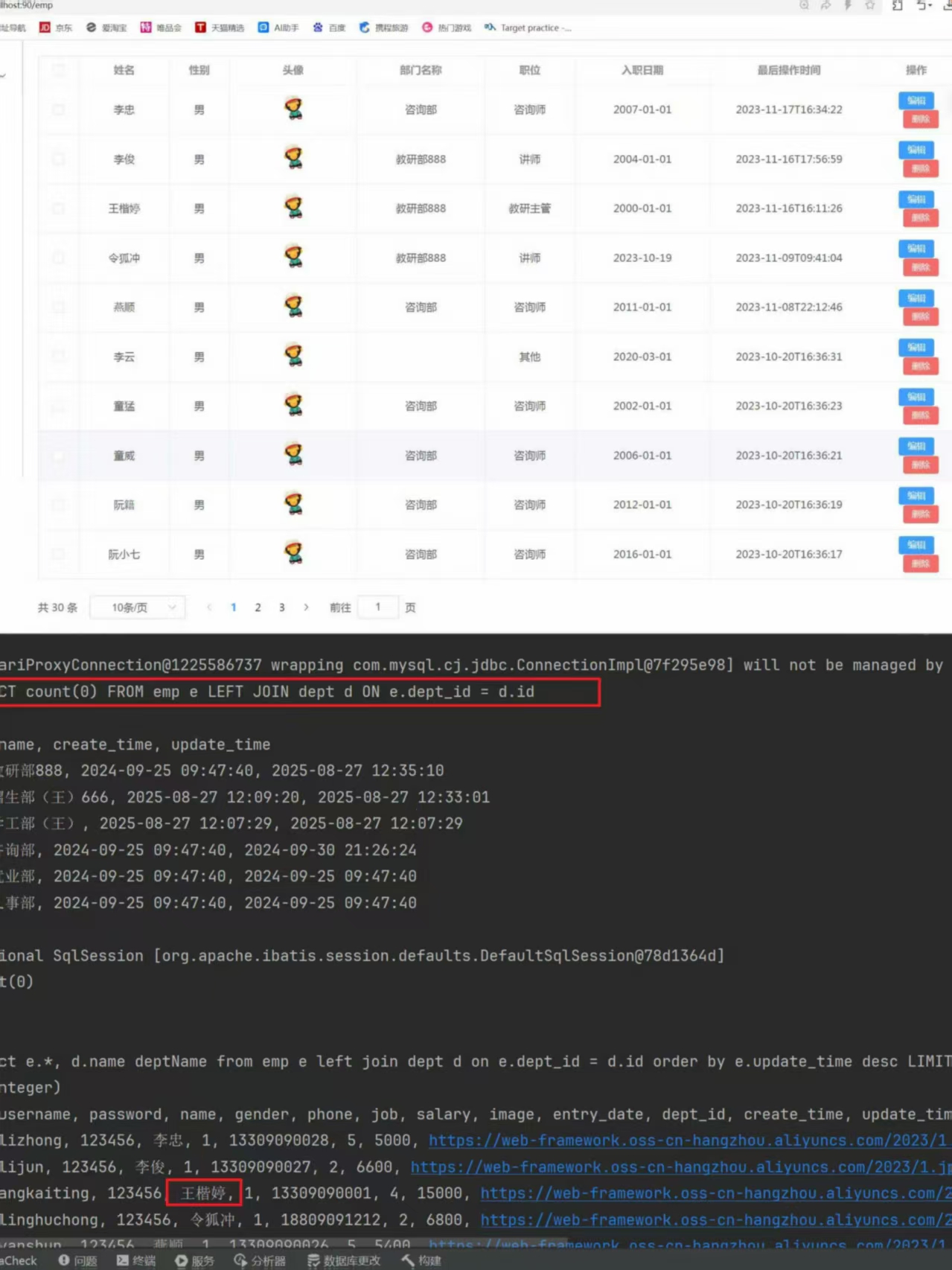
Task: Open the 分析器 (Profiler) tool window
Action: pyautogui.click(x=260, y=1260)
